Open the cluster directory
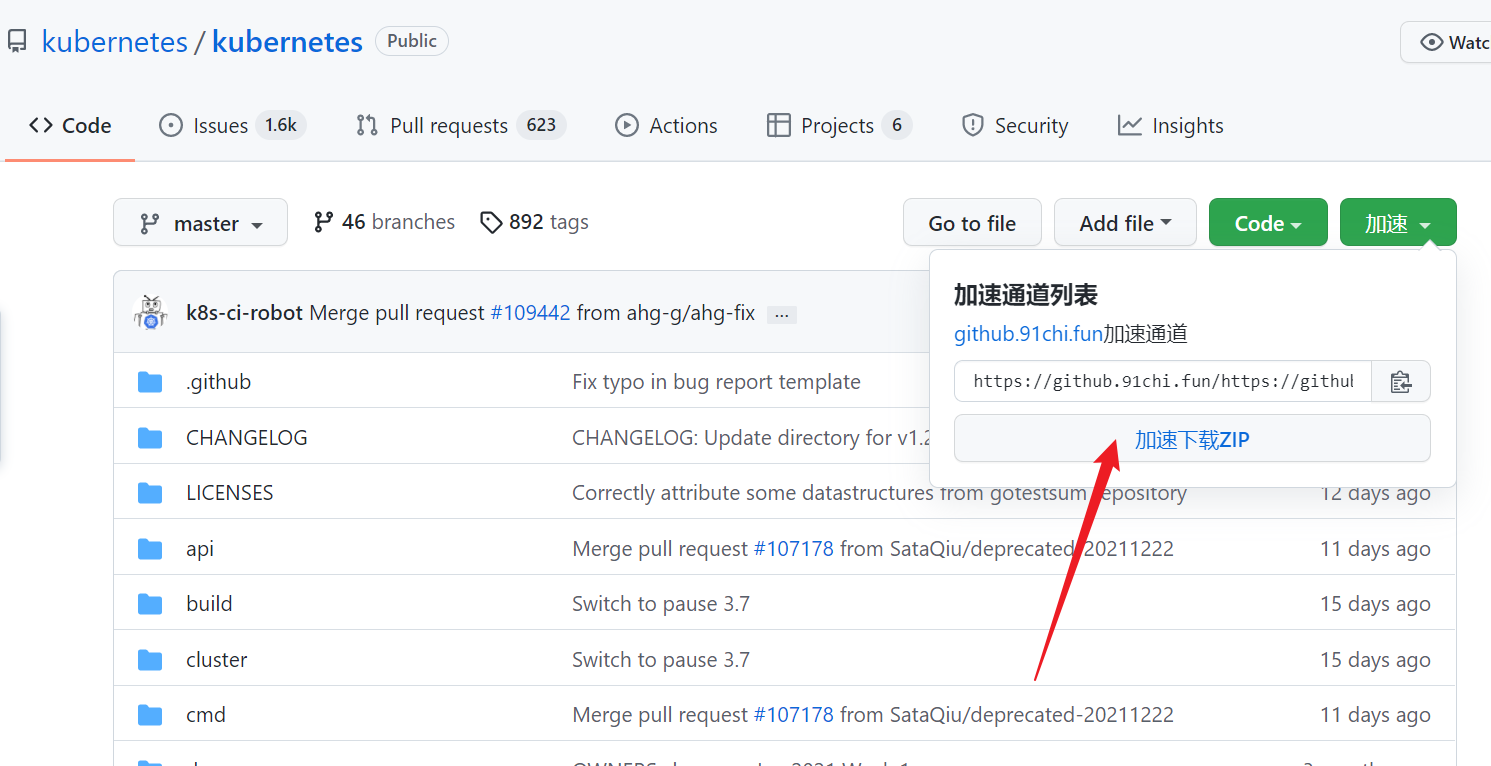Viewport: 1491px width, 766px height. pos(217,660)
